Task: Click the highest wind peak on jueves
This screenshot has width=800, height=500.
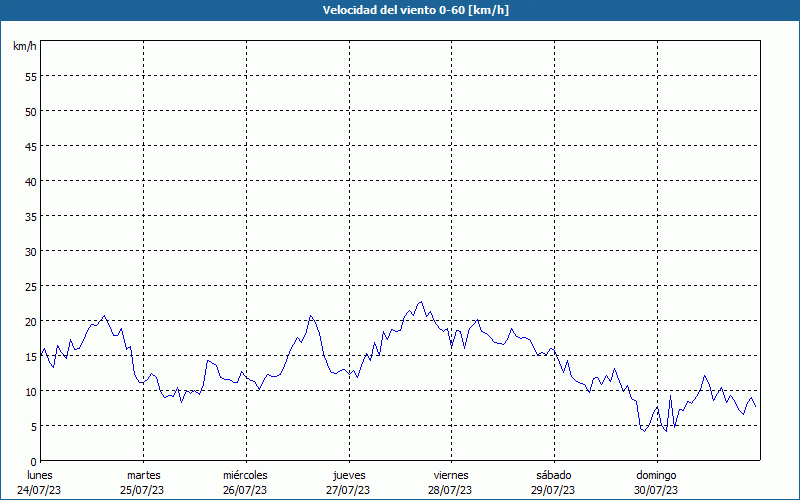Action: [x=421, y=302]
